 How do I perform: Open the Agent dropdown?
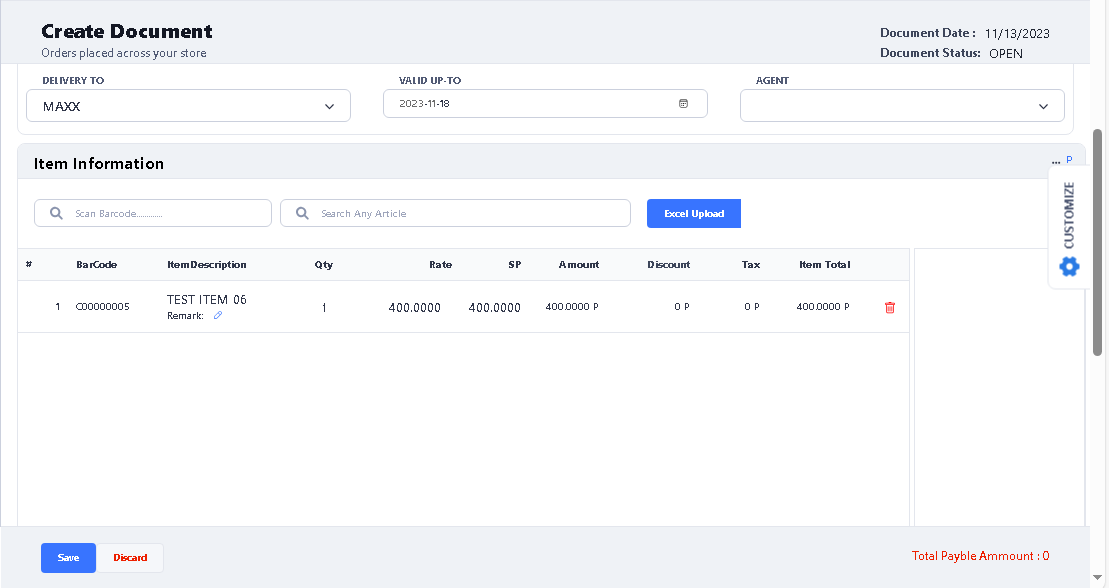tap(902, 105)
